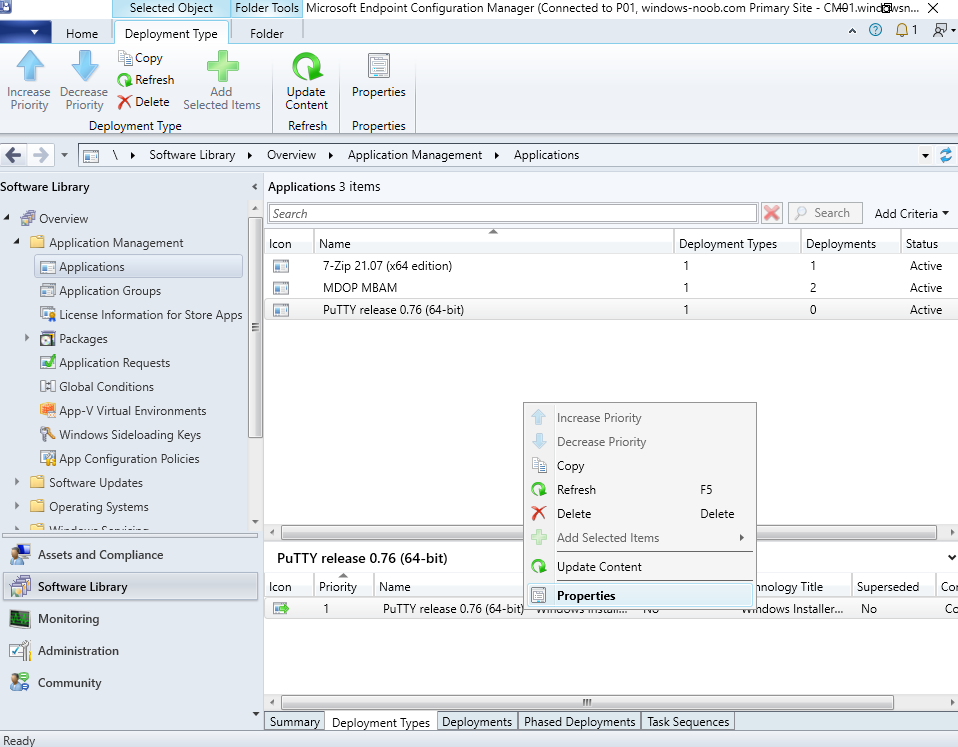Click the PuTTY deployment type row icon
Screen dimensions: 958x747
281,608
